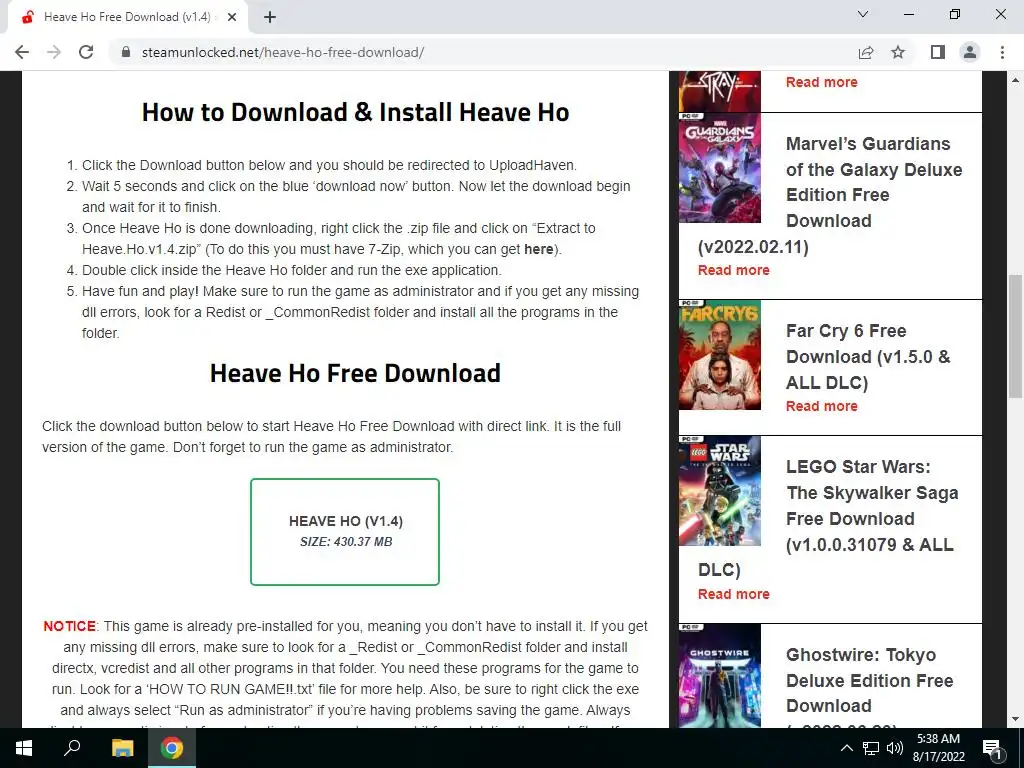The height and width of the screenshot is (768, 1024).
Task: Click the Chrome taskbar icon
Action: (x=172, y=748)
